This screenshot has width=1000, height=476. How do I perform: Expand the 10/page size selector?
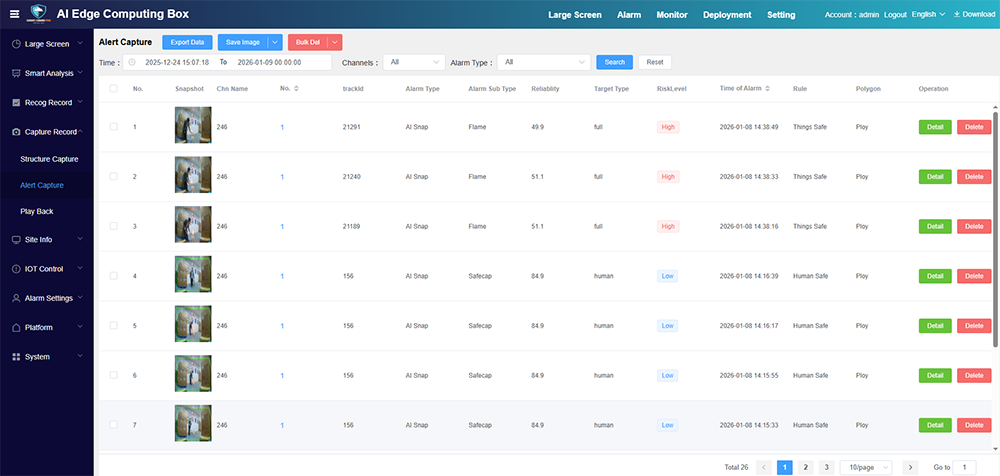(866, 467)
